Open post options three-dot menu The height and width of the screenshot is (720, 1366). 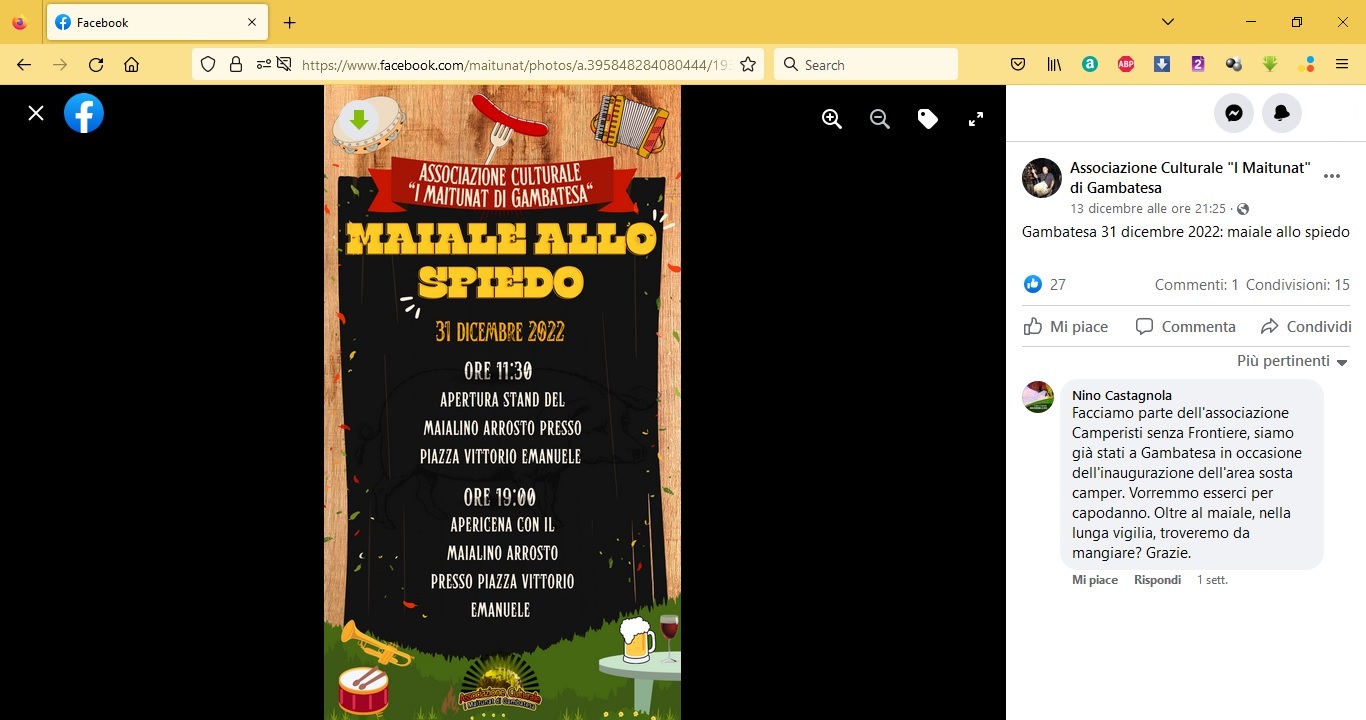click(1332, 176)
